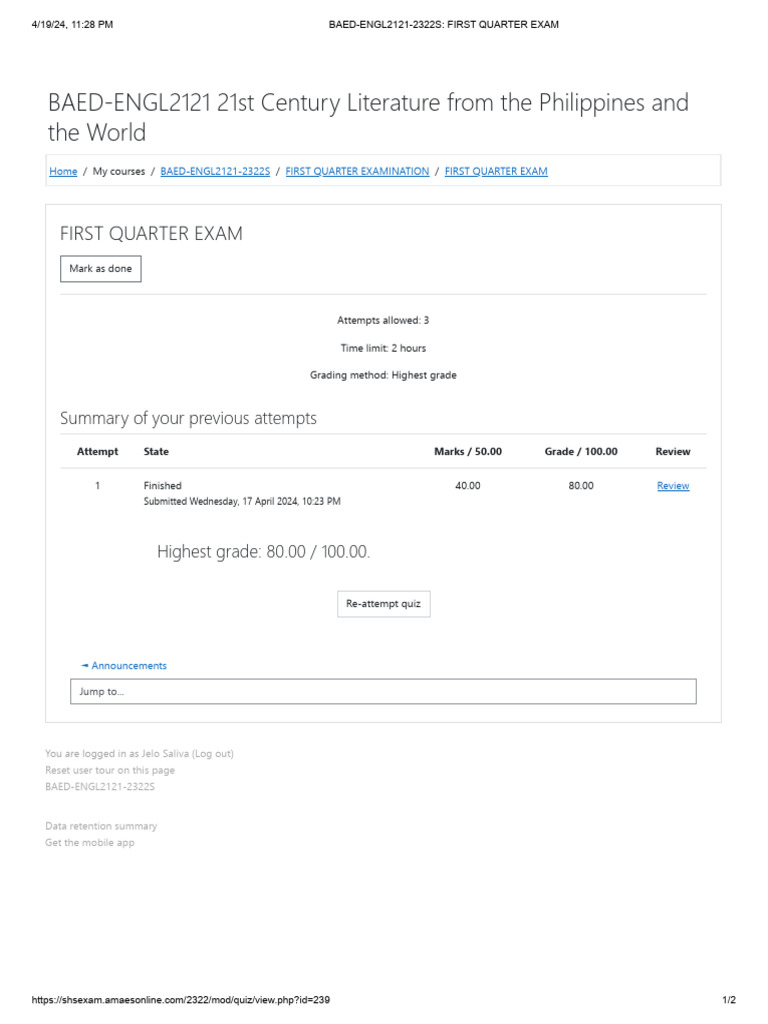
Task: Open the Jelo Saliva profile link
Action: click(x=164, y=754)
